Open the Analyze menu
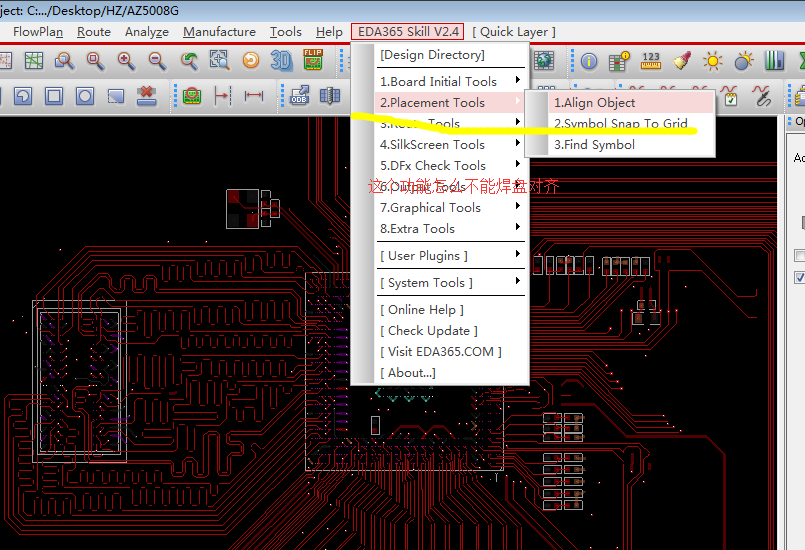The width and height of the screenshot is (805, 550). pyautogui.click(x=147, y=32)
